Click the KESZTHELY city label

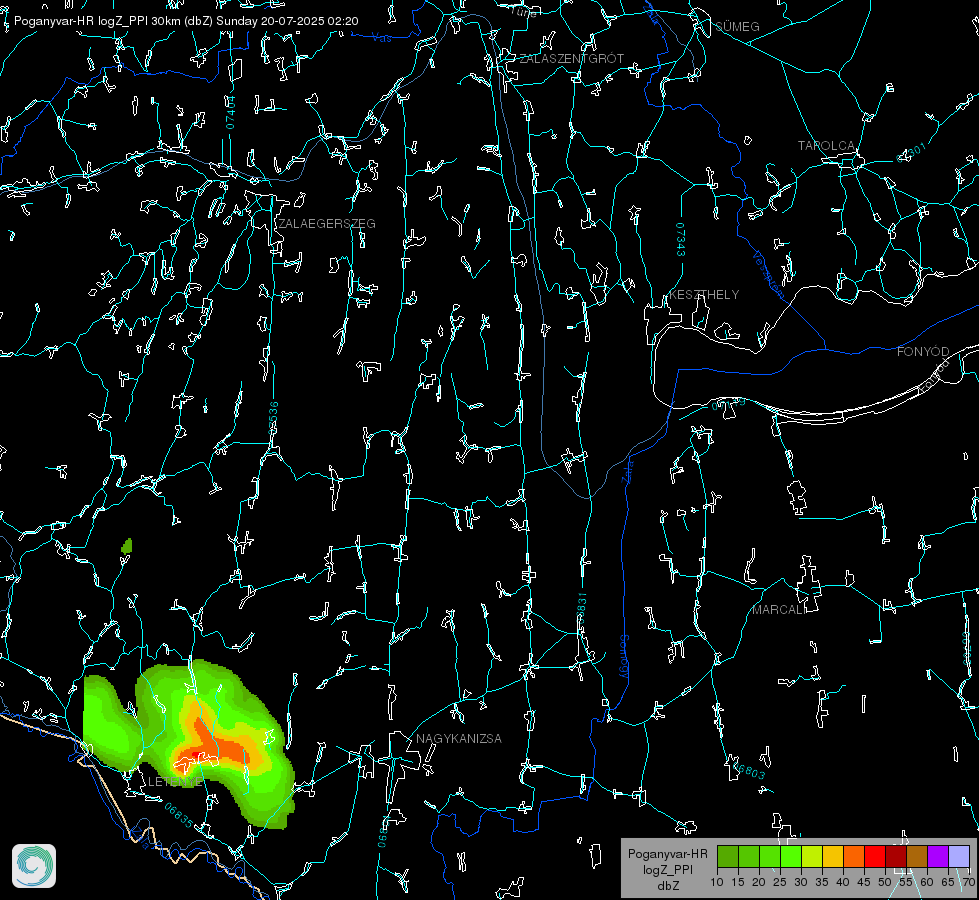[x=704, y=295]
